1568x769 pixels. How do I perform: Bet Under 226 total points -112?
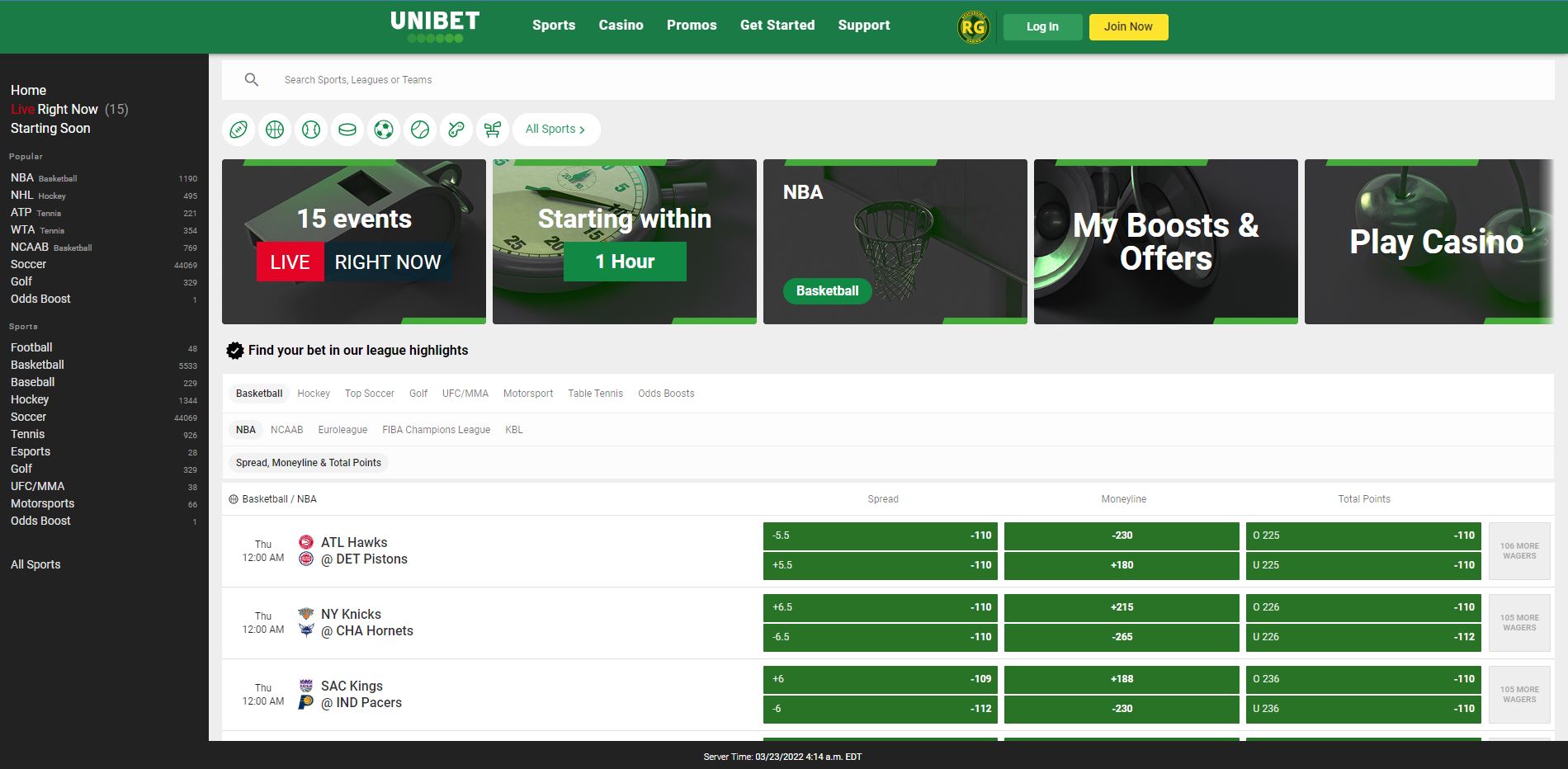click(1363, 637)
